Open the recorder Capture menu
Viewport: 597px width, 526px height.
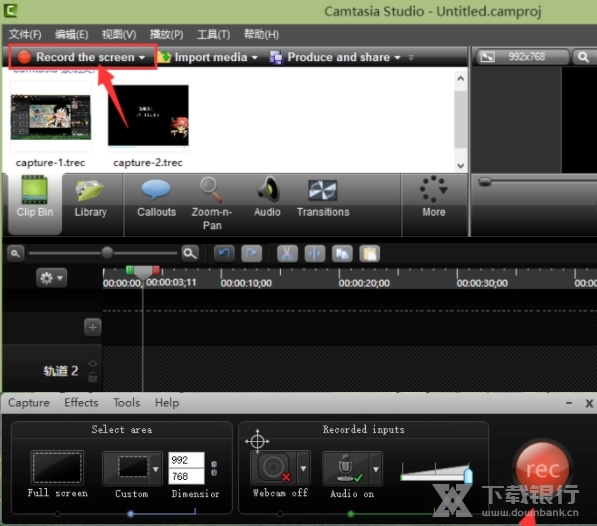[29, 403]
